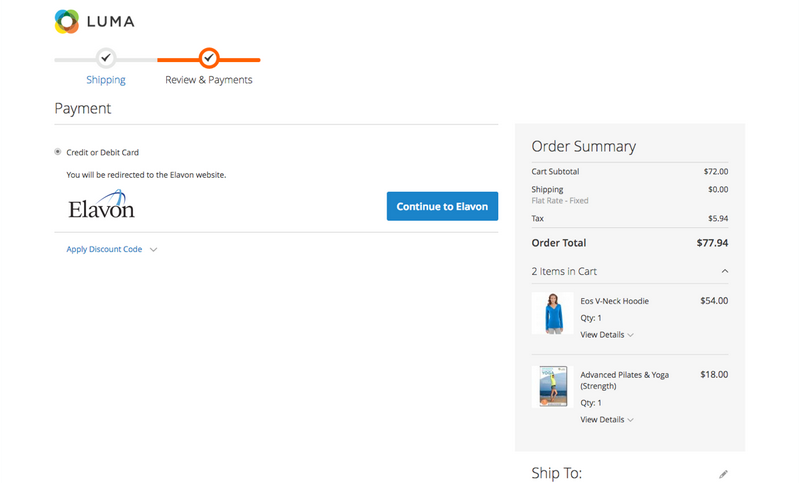This screenshot has width=799, height=483.
Task: Click the Luma logo icon
Action: [x=67, y=21]
